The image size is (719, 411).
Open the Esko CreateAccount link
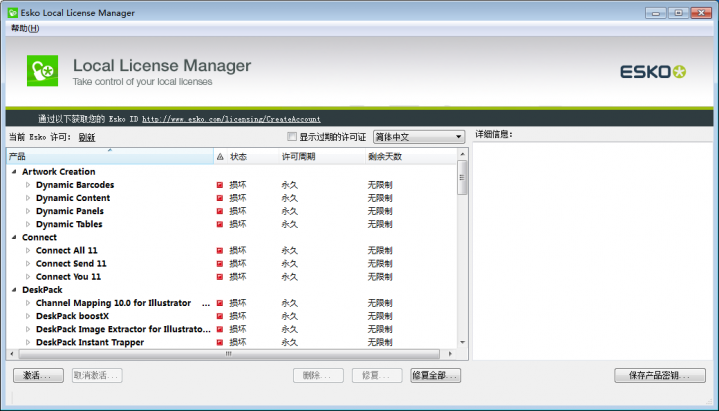pos(231,118)
